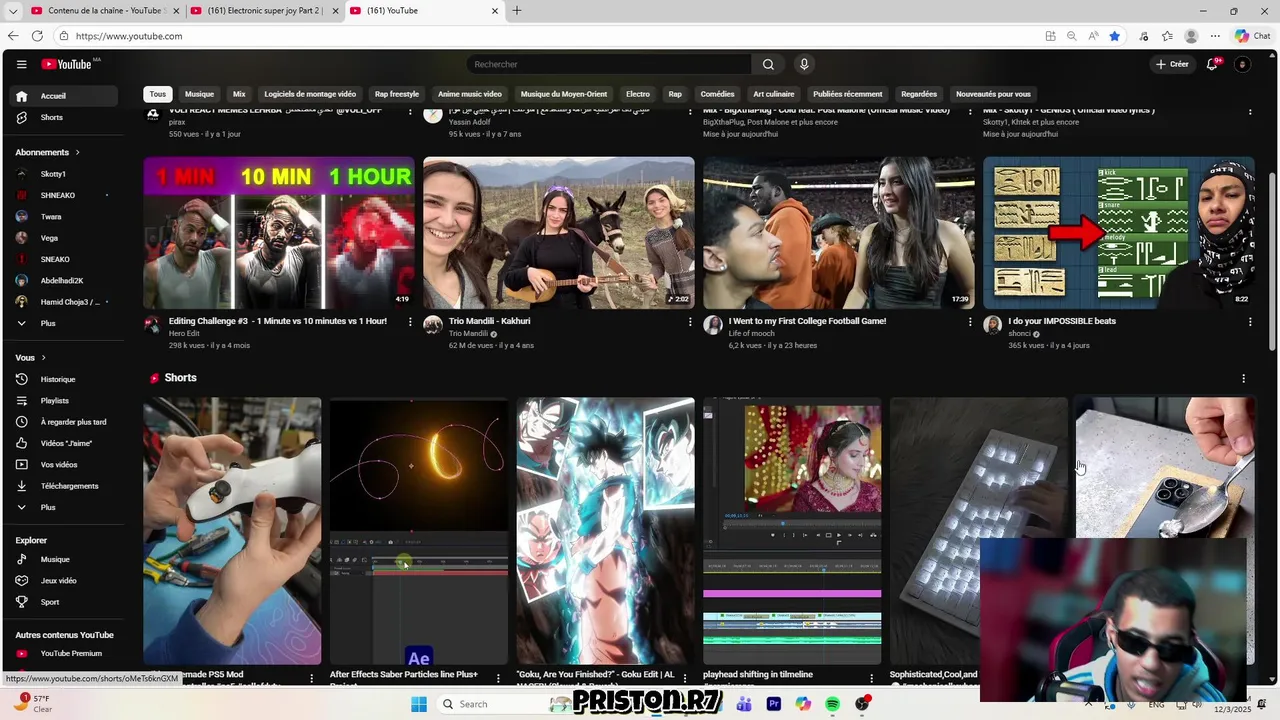Viewport: 1280px width, 720px height.
Task: Select the Tous filter chip
Action: tap(158, 94)
